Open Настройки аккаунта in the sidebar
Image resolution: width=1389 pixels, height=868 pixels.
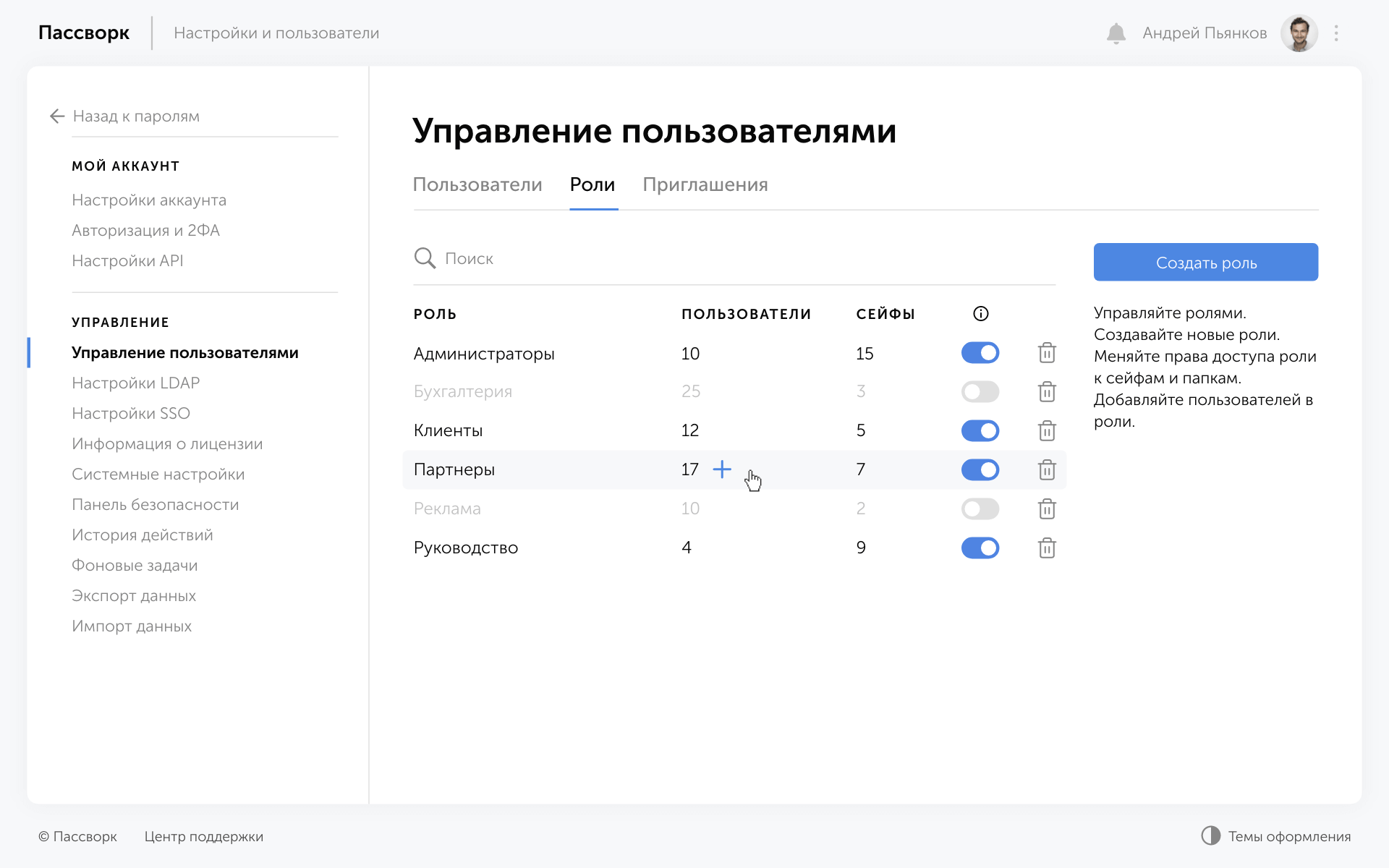[x=149, y=200]
